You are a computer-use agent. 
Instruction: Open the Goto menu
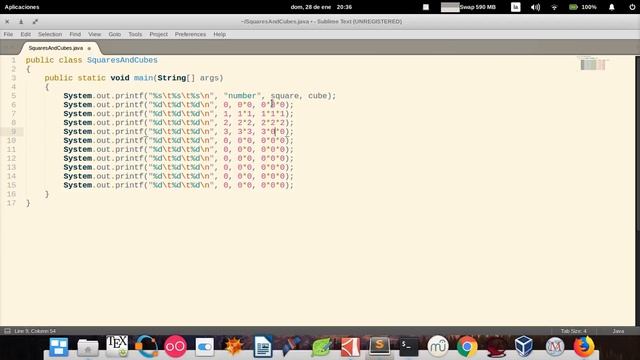[x=115, y=34]
